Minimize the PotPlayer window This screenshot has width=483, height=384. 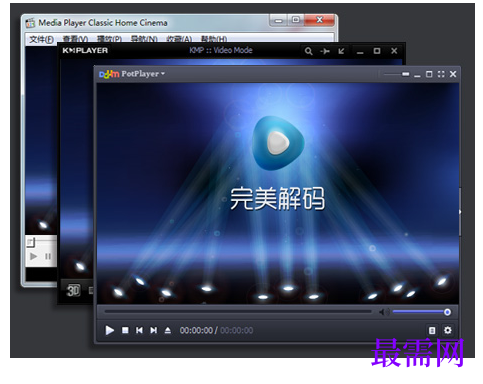tap(417, 75)
